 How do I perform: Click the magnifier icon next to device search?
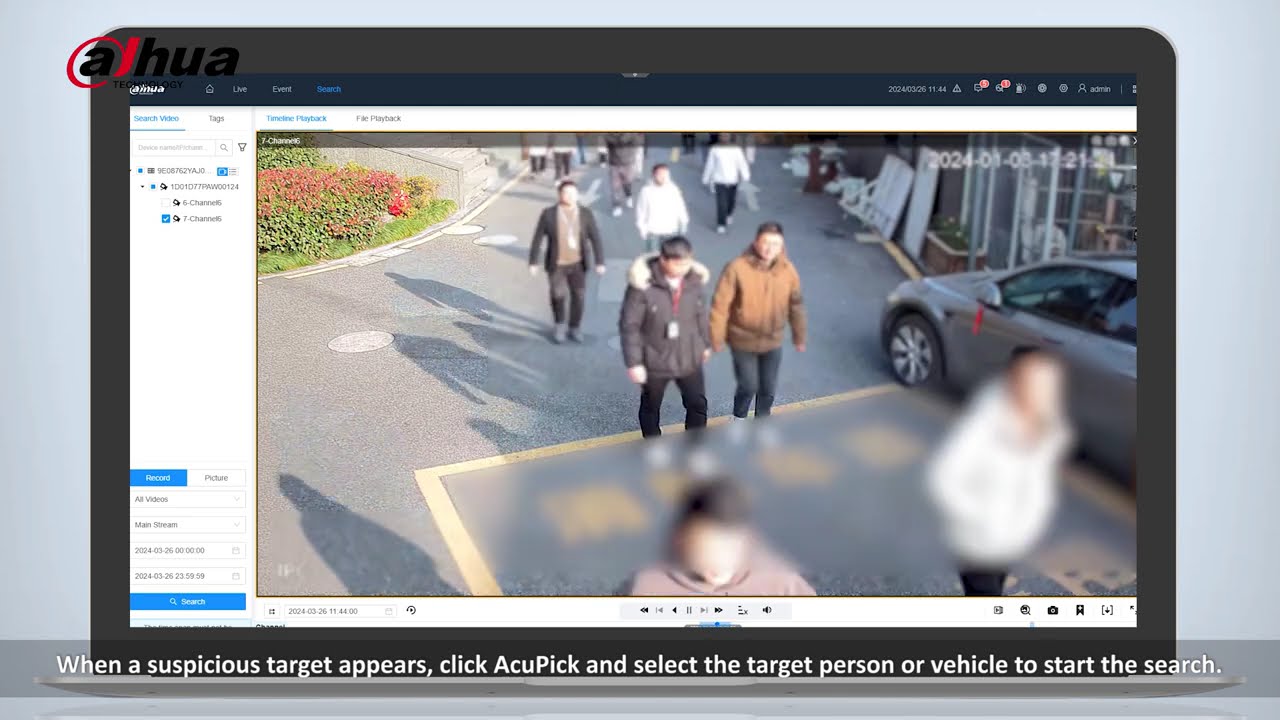pyautogui.click(x=224, y=147)
